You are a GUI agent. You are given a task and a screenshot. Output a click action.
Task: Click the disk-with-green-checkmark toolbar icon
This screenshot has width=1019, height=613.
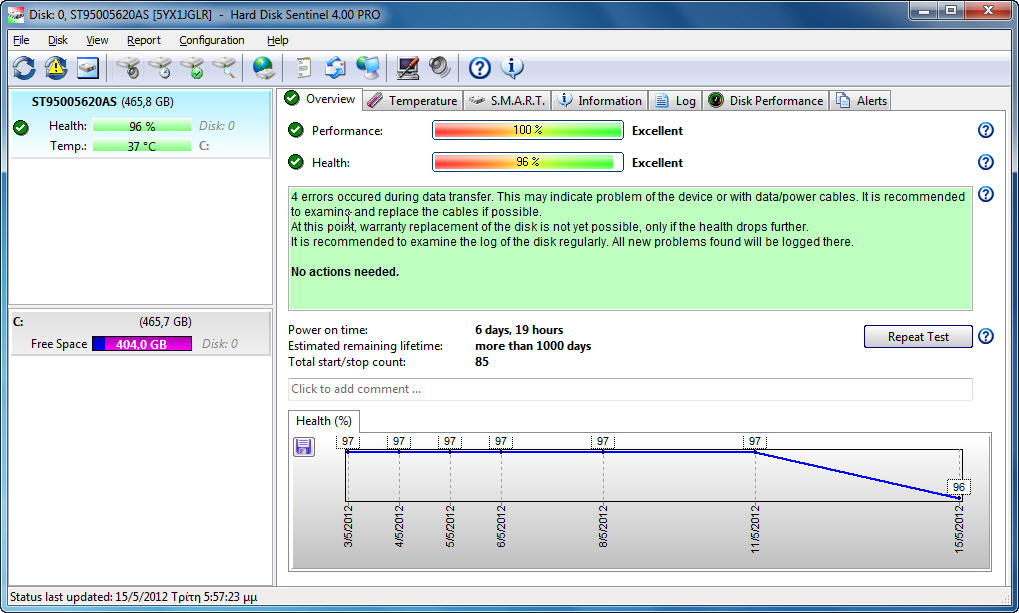coord(192,68)
